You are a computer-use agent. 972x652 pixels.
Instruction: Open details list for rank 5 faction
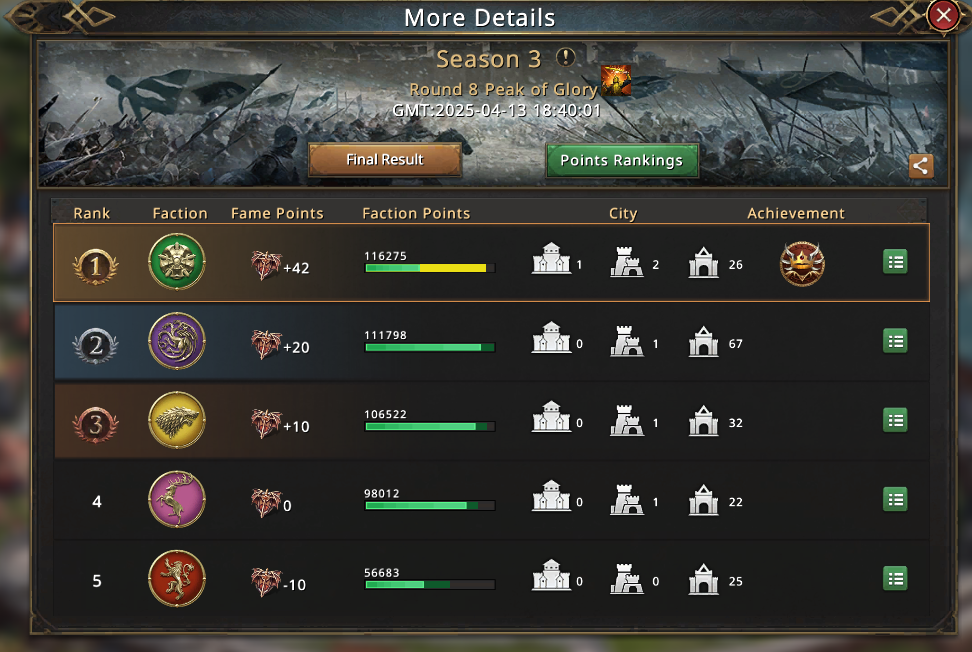point(895,579)
